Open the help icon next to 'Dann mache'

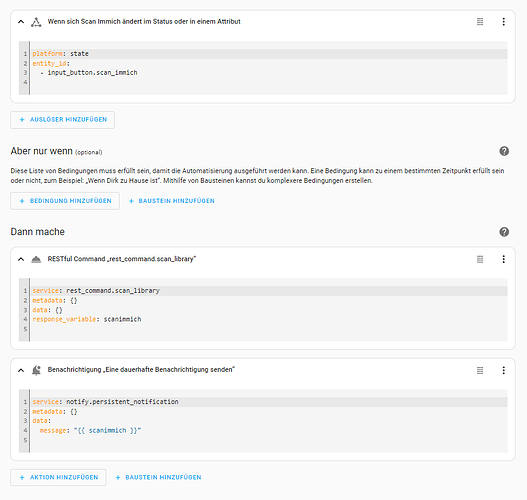(x=504, y=232)
